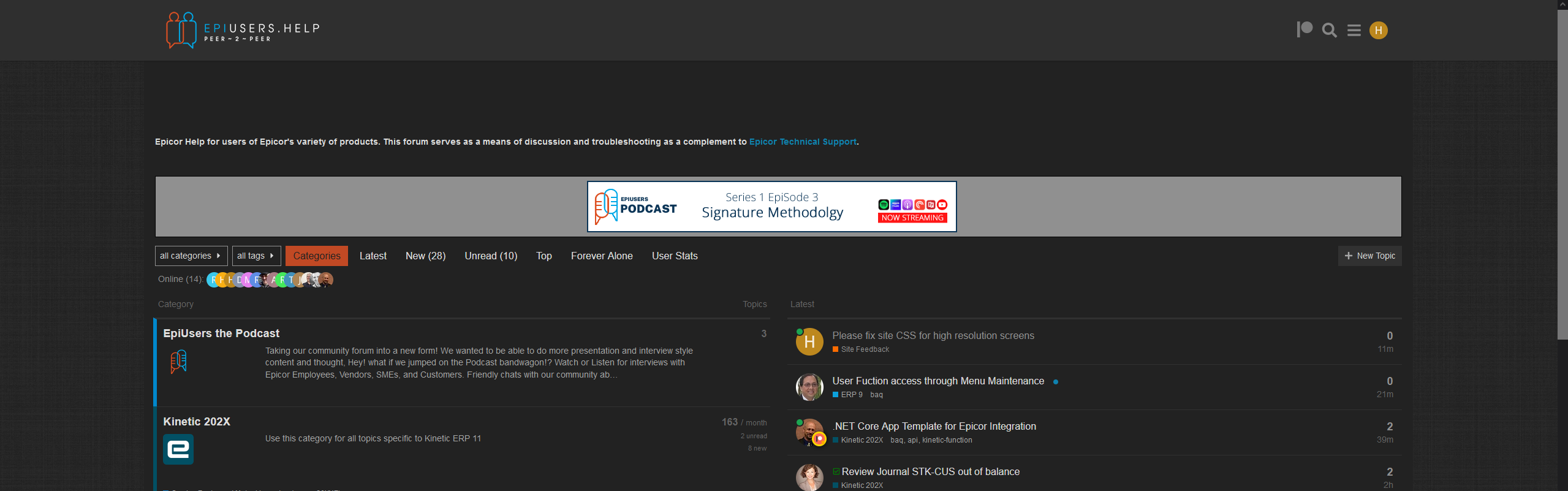This screenshot has height=491, width=1568.
Task: Open the api tag on .NET Core topic
Action: tap(912, 440)
